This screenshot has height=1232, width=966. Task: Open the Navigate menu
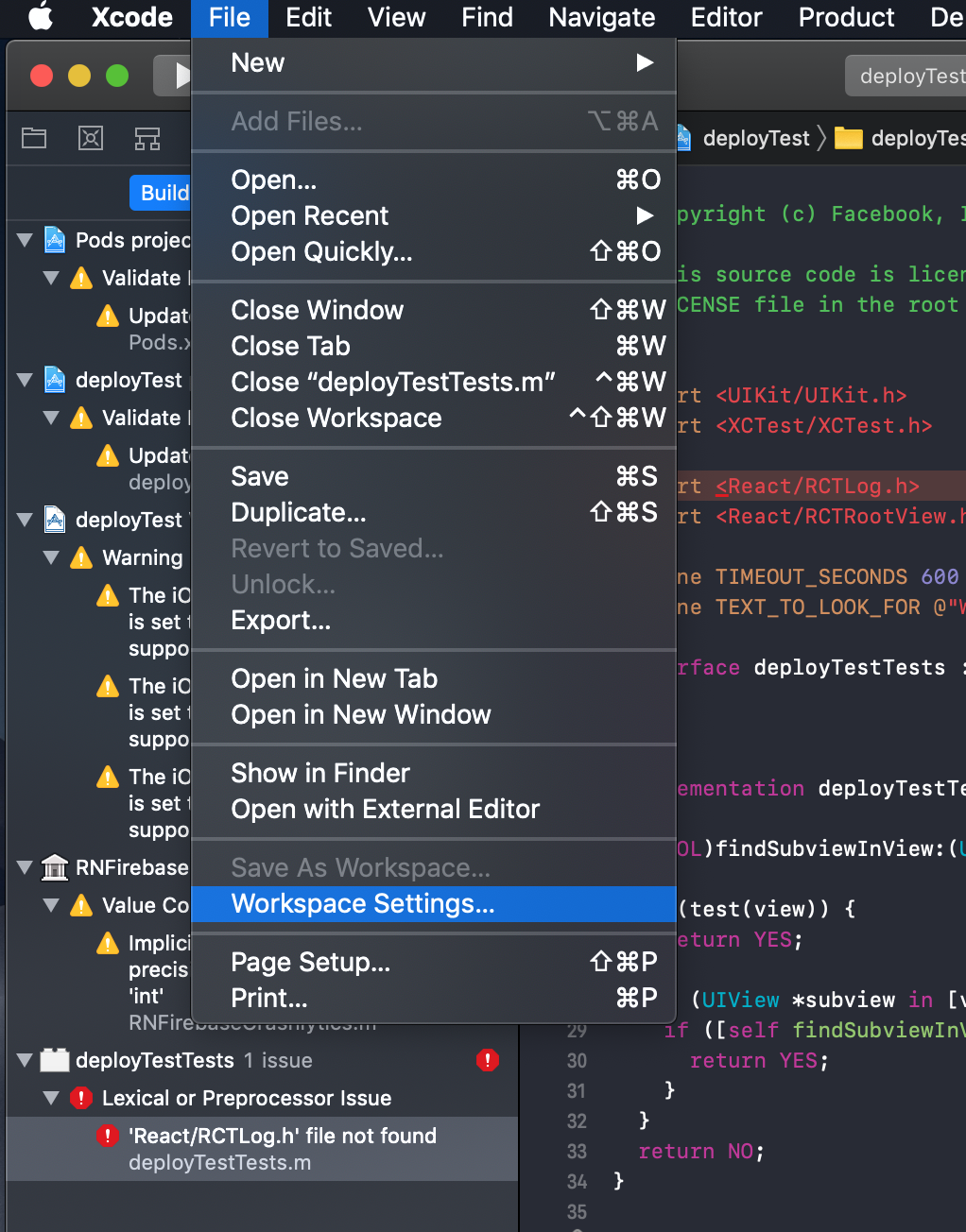click(602, 17)
